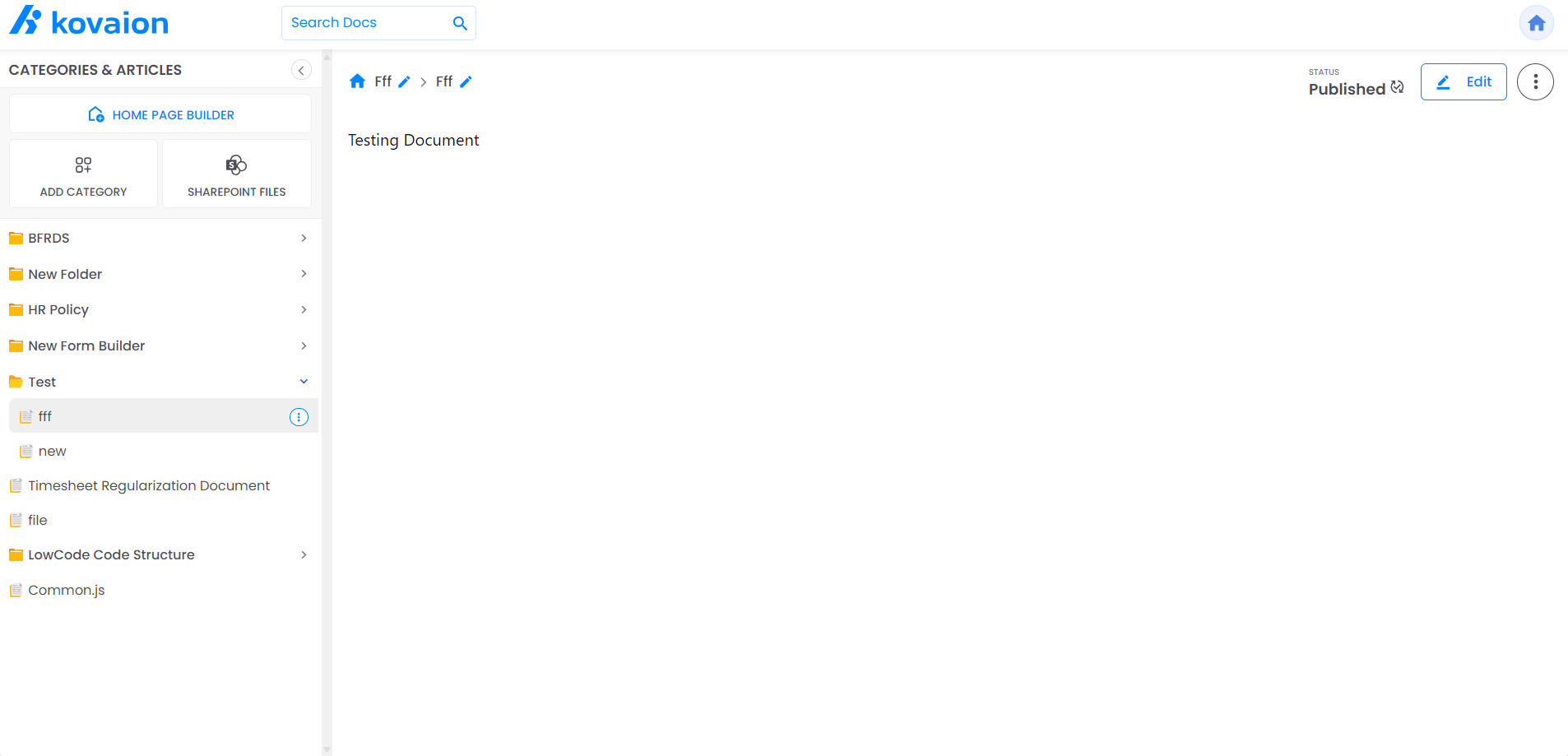
Task: Open the Timesheet Regularization Document article
Action: click(x=148, y=486)
